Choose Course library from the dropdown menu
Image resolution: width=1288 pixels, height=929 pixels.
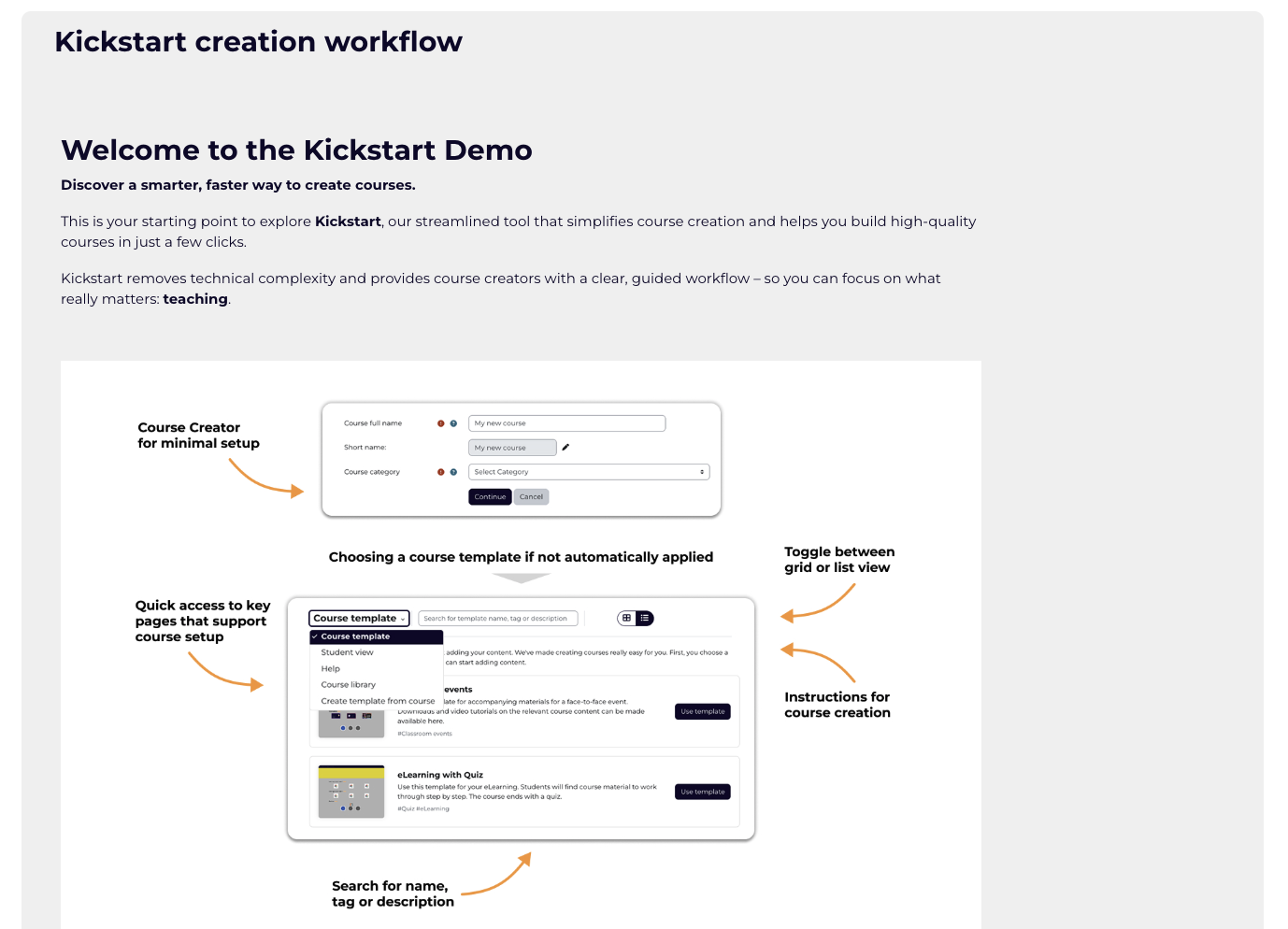349,684
